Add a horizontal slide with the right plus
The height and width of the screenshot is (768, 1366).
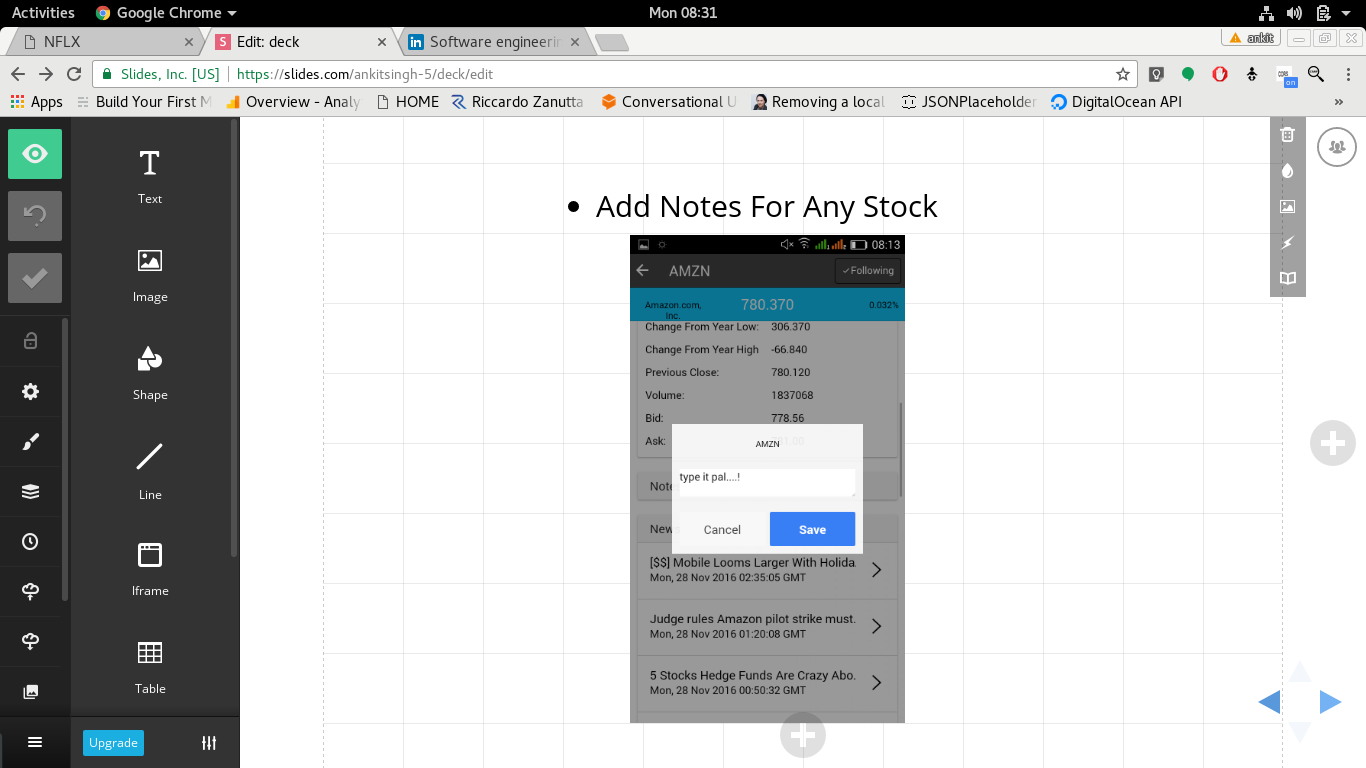pos(1332,443)
